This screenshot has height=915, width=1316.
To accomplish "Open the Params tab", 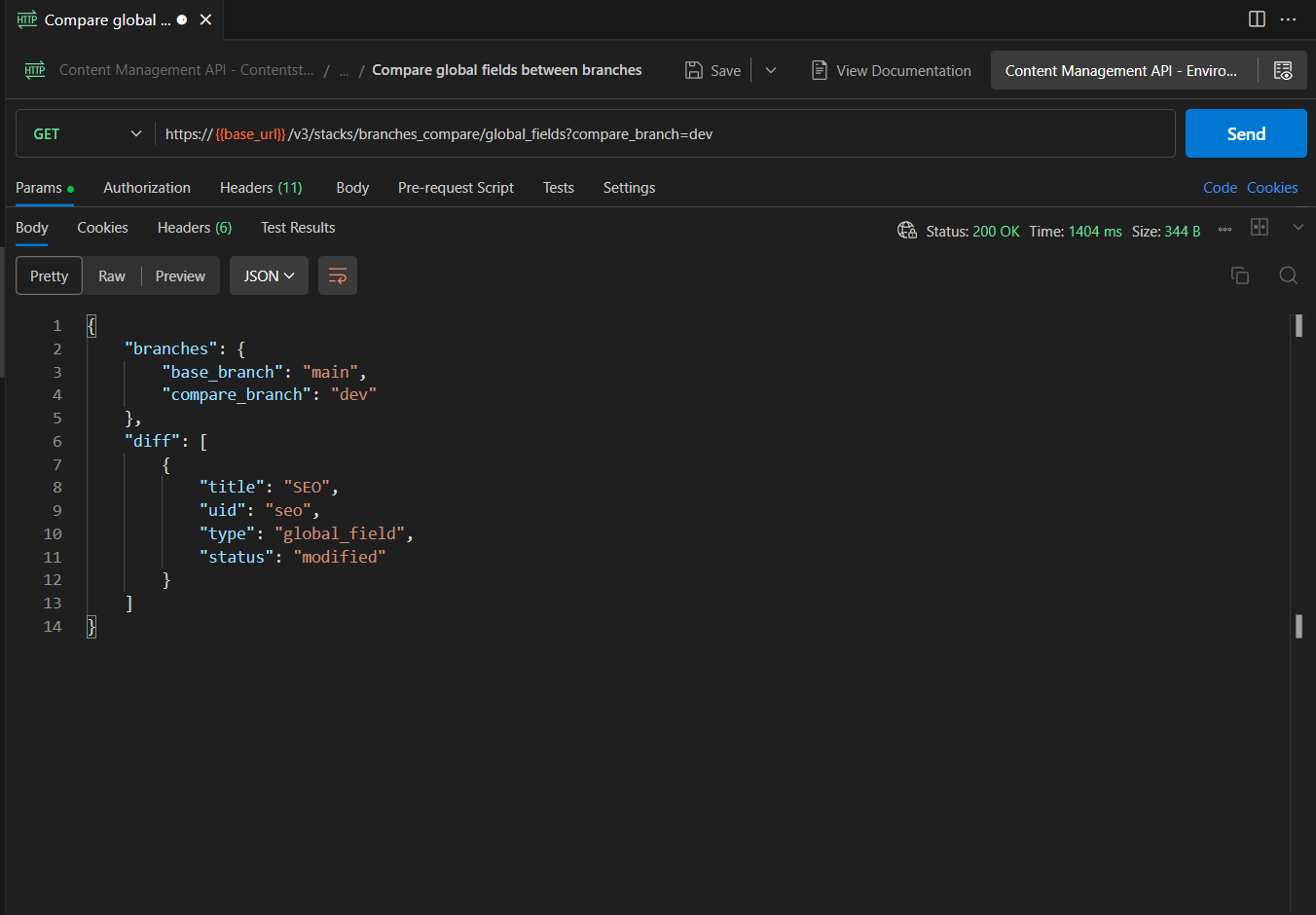I will pos(45,188).
